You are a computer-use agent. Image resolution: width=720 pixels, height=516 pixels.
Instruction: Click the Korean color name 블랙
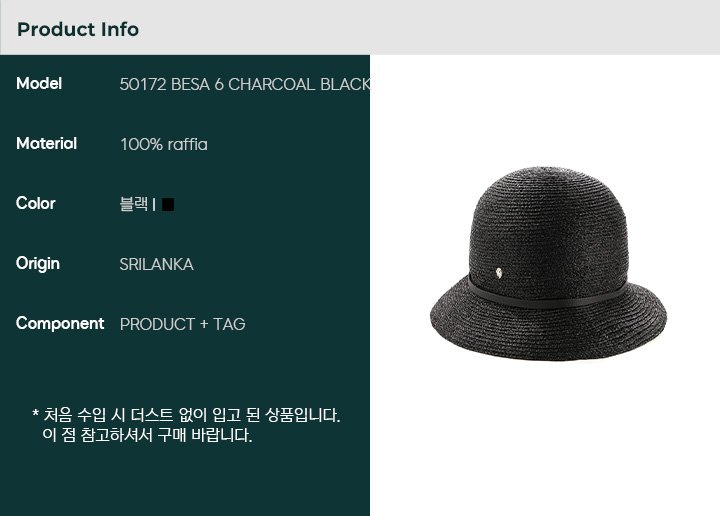point(134,204)
